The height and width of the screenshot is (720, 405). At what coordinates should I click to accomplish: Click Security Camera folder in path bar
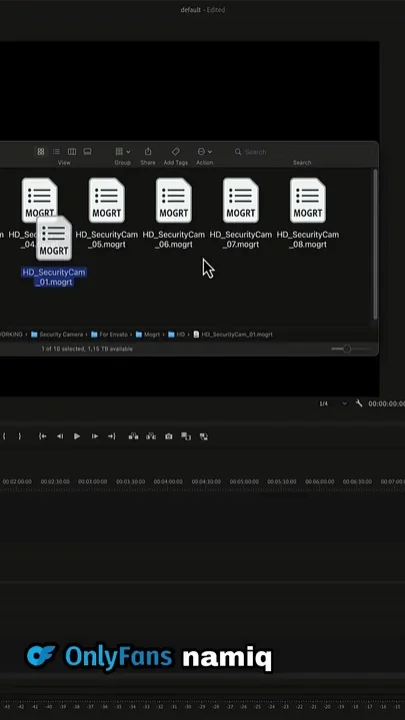[57, 334]
